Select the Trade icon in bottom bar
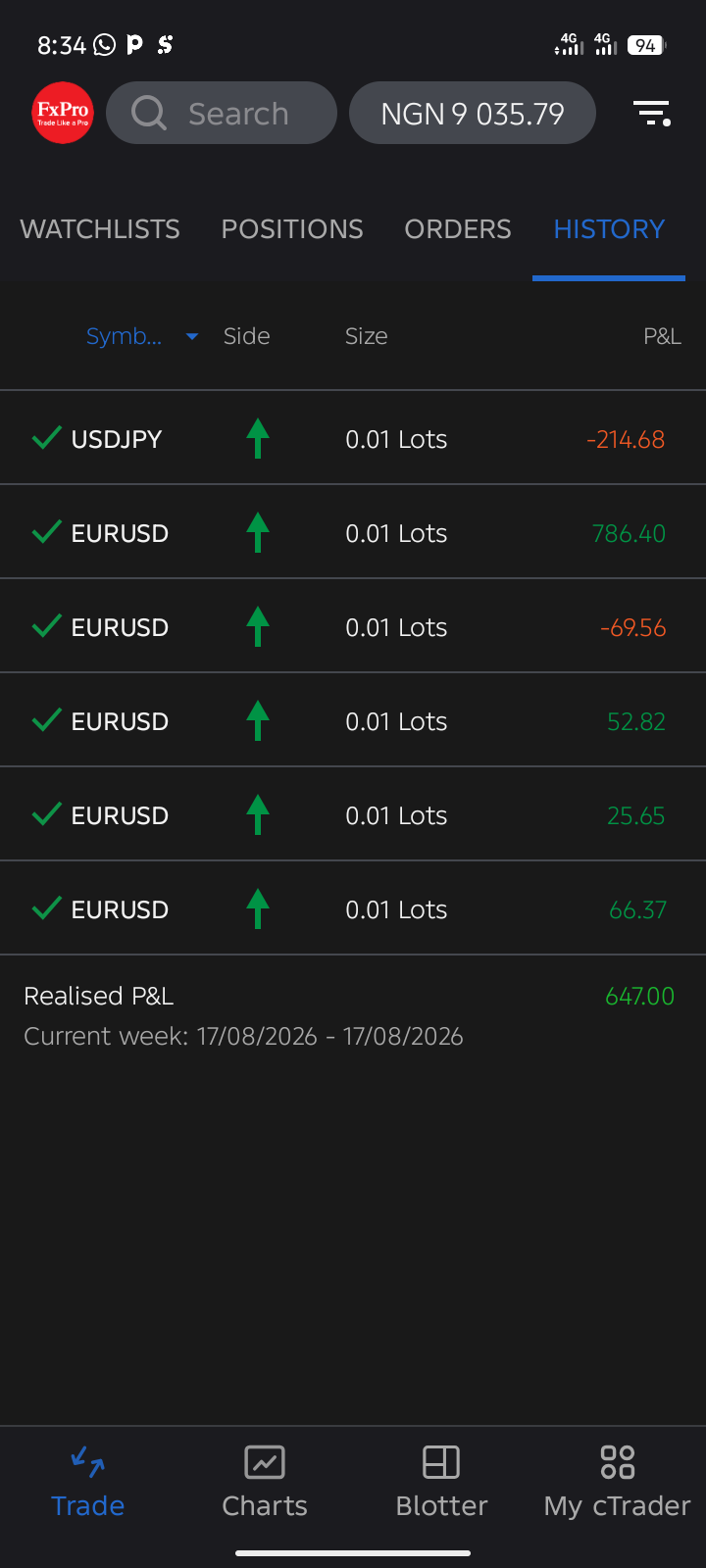 pos(88,1462)
